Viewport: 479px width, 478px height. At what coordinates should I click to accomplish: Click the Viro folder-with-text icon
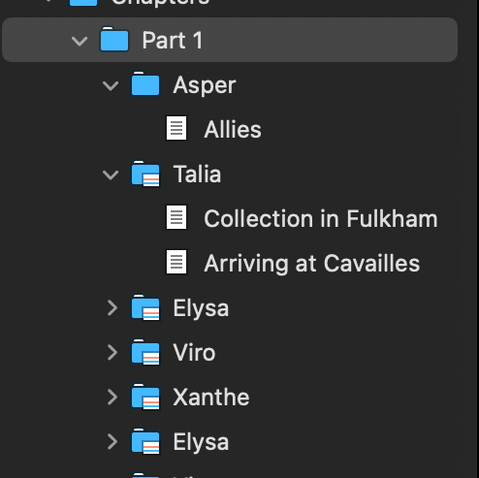(x=145, y=352)
